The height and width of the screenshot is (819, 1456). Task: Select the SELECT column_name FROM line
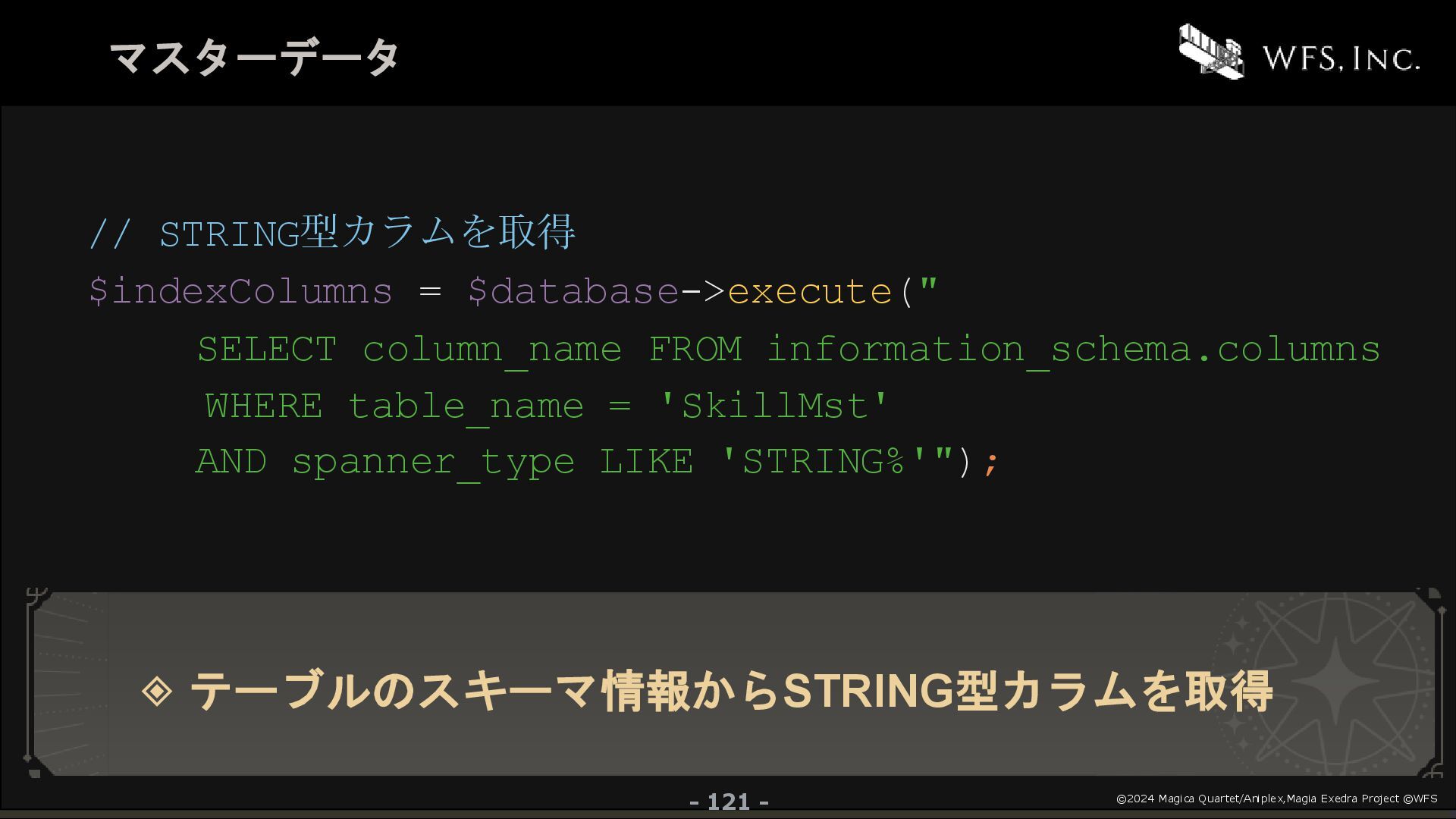pyautogui.click(x=789, y=350)
